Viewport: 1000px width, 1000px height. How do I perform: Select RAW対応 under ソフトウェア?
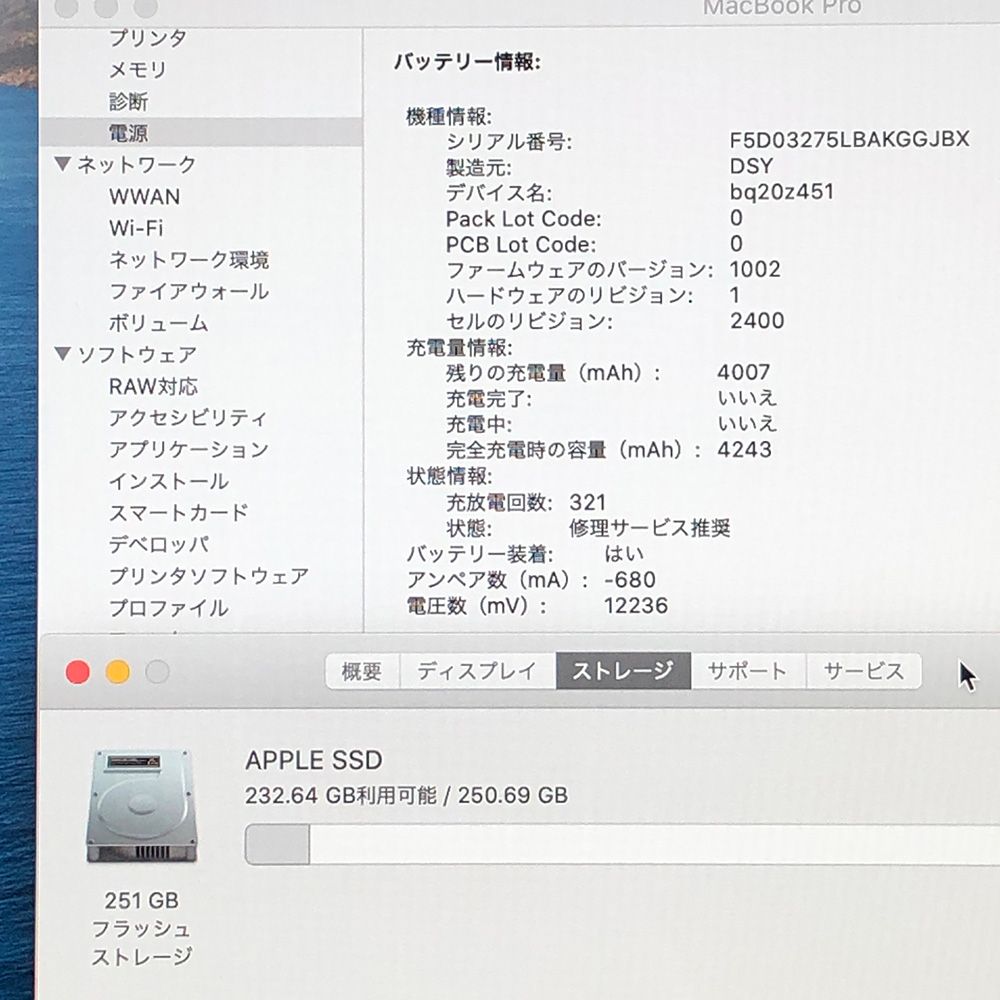(153, 386)
